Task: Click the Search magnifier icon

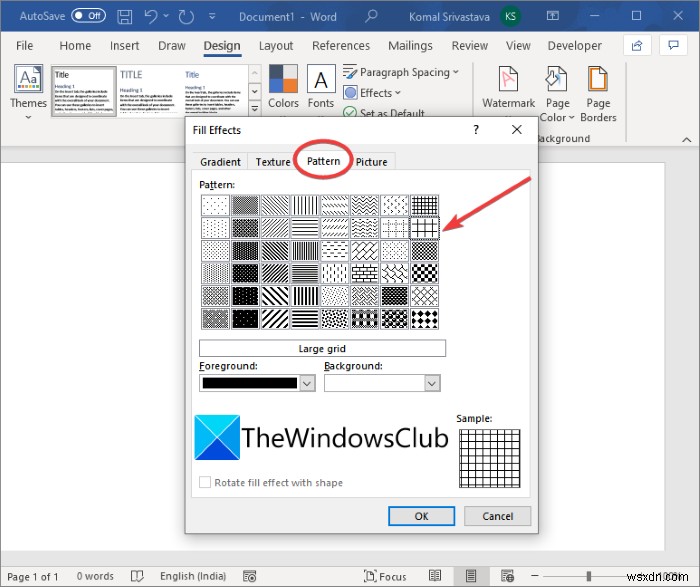Action: pyautogui.click(x=371, y=17)
